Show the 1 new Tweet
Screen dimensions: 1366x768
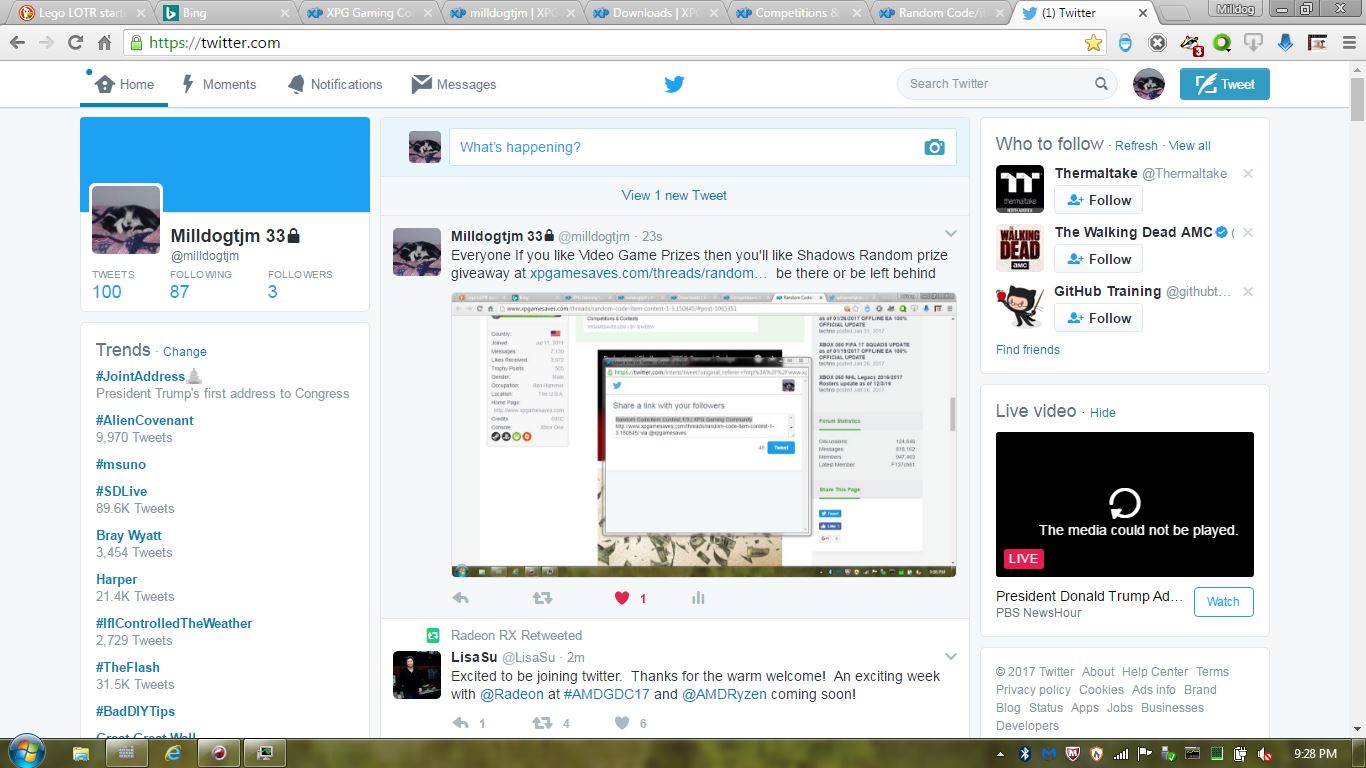674,195
